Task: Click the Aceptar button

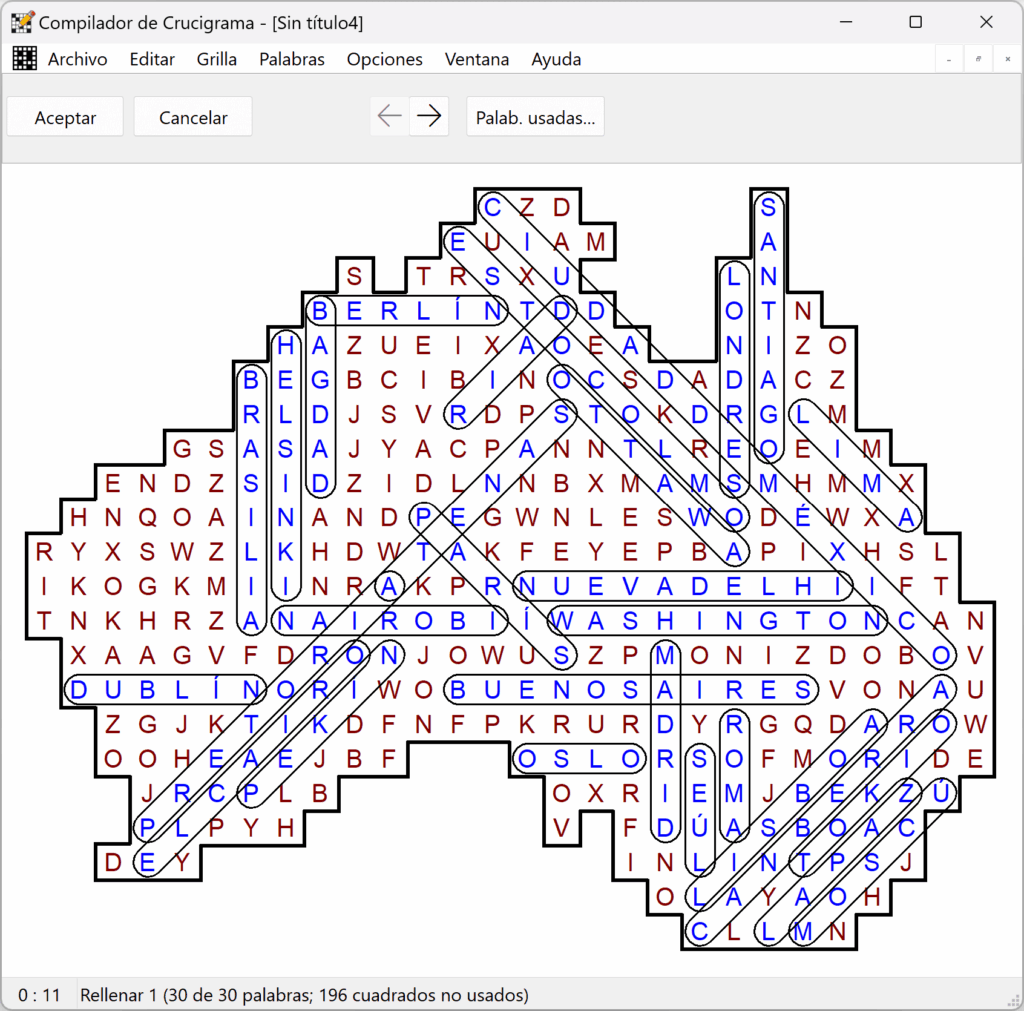Action: [x=65, y=117]
